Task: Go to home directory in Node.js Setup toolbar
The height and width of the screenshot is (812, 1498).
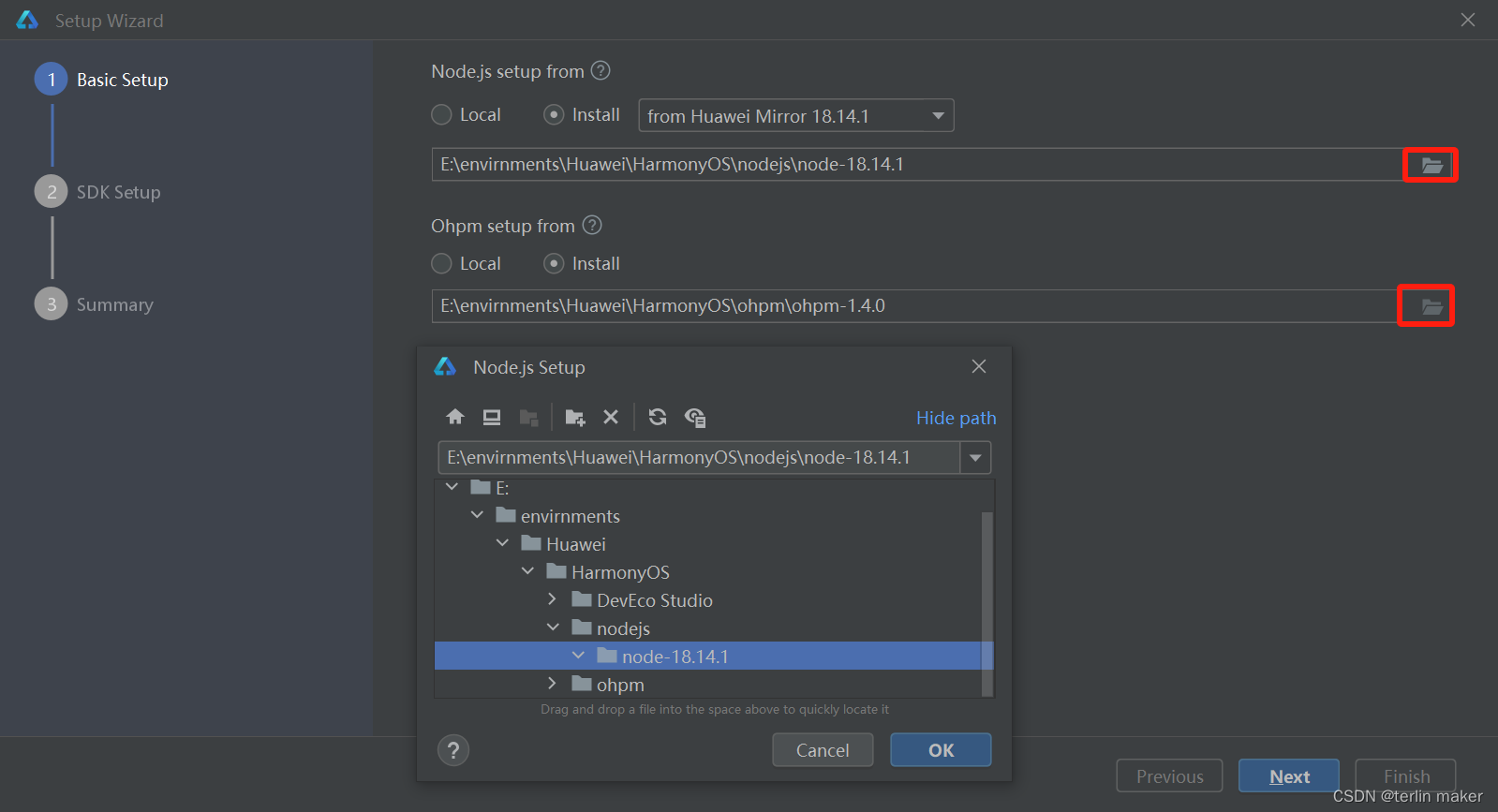Action: point(455,417)
